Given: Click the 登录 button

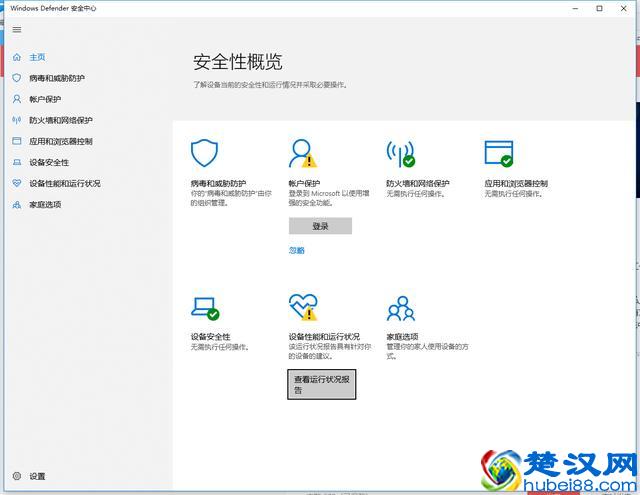Looking at the screenshot, I should [x=320, y=226].
